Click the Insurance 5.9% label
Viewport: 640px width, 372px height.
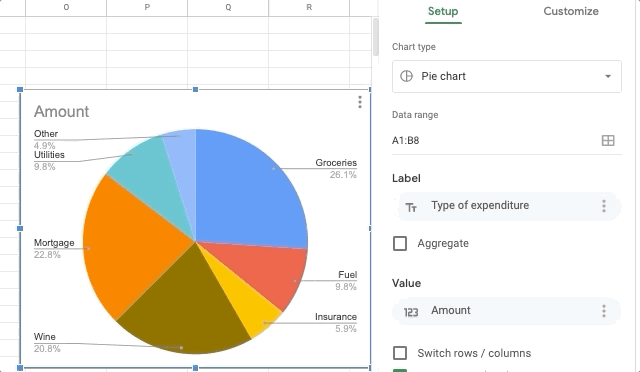point(336,323)
